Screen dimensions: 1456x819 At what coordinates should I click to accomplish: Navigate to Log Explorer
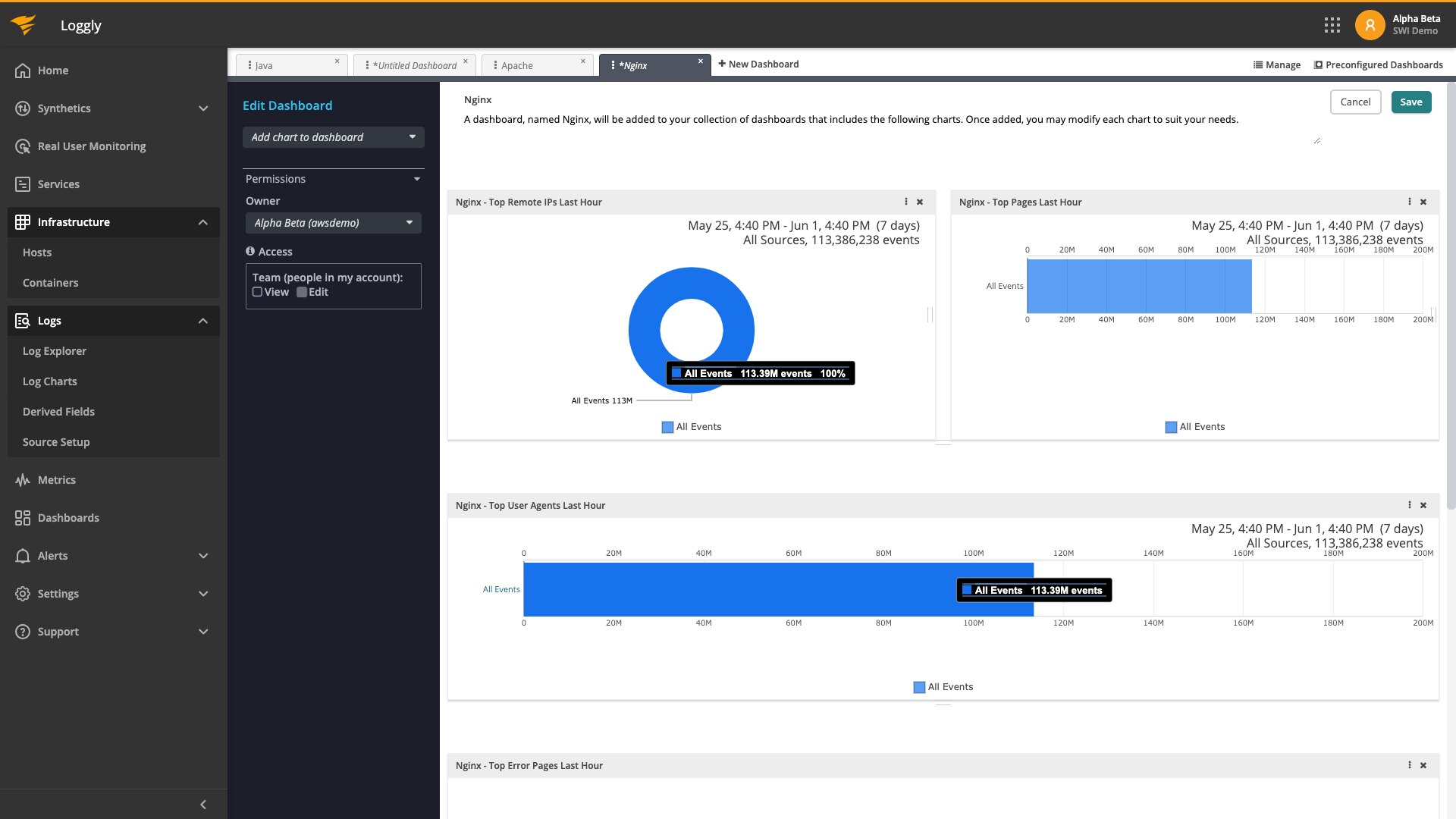tap(54, 350)
